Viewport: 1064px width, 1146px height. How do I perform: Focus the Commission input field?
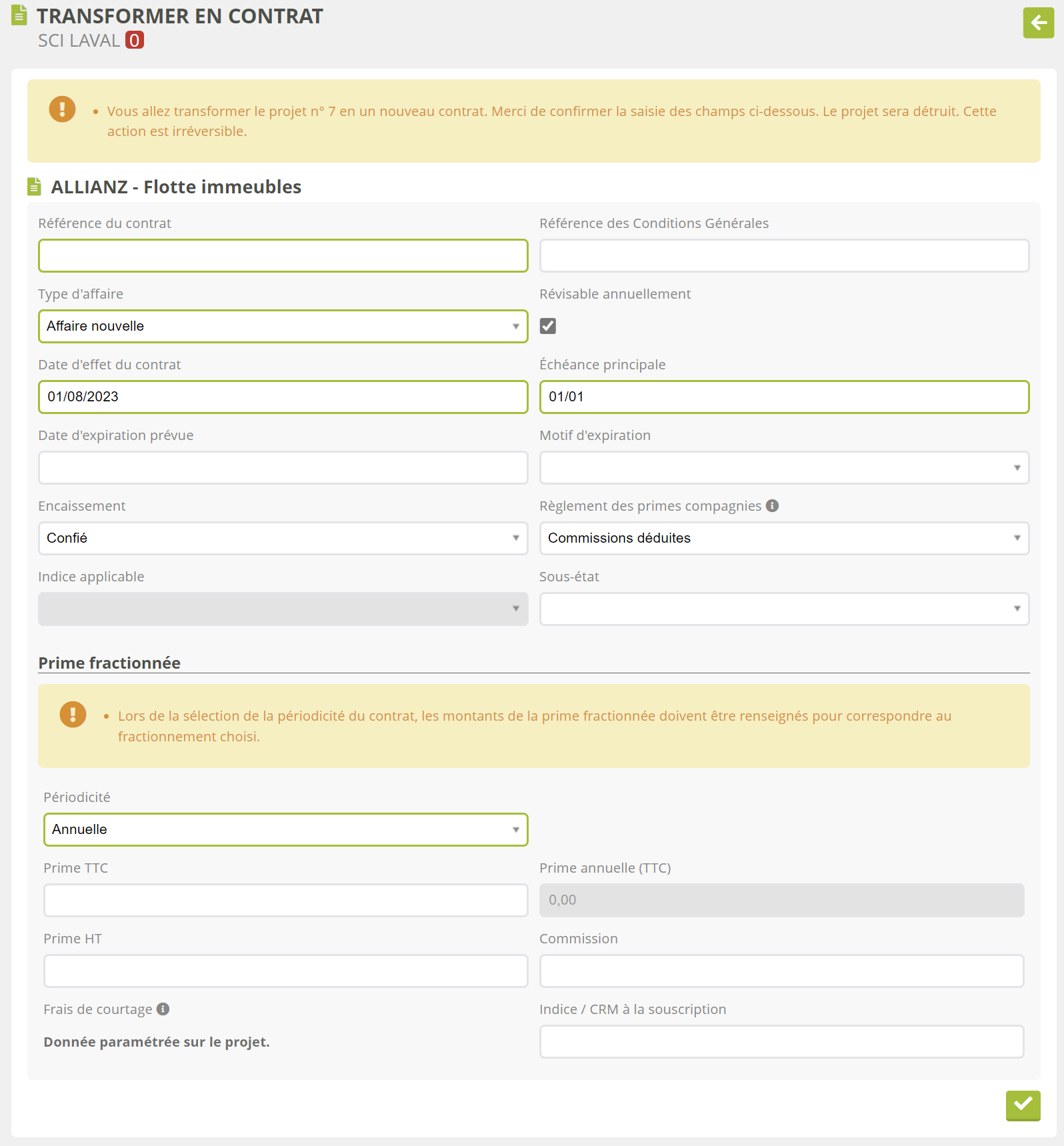point(781,971)
